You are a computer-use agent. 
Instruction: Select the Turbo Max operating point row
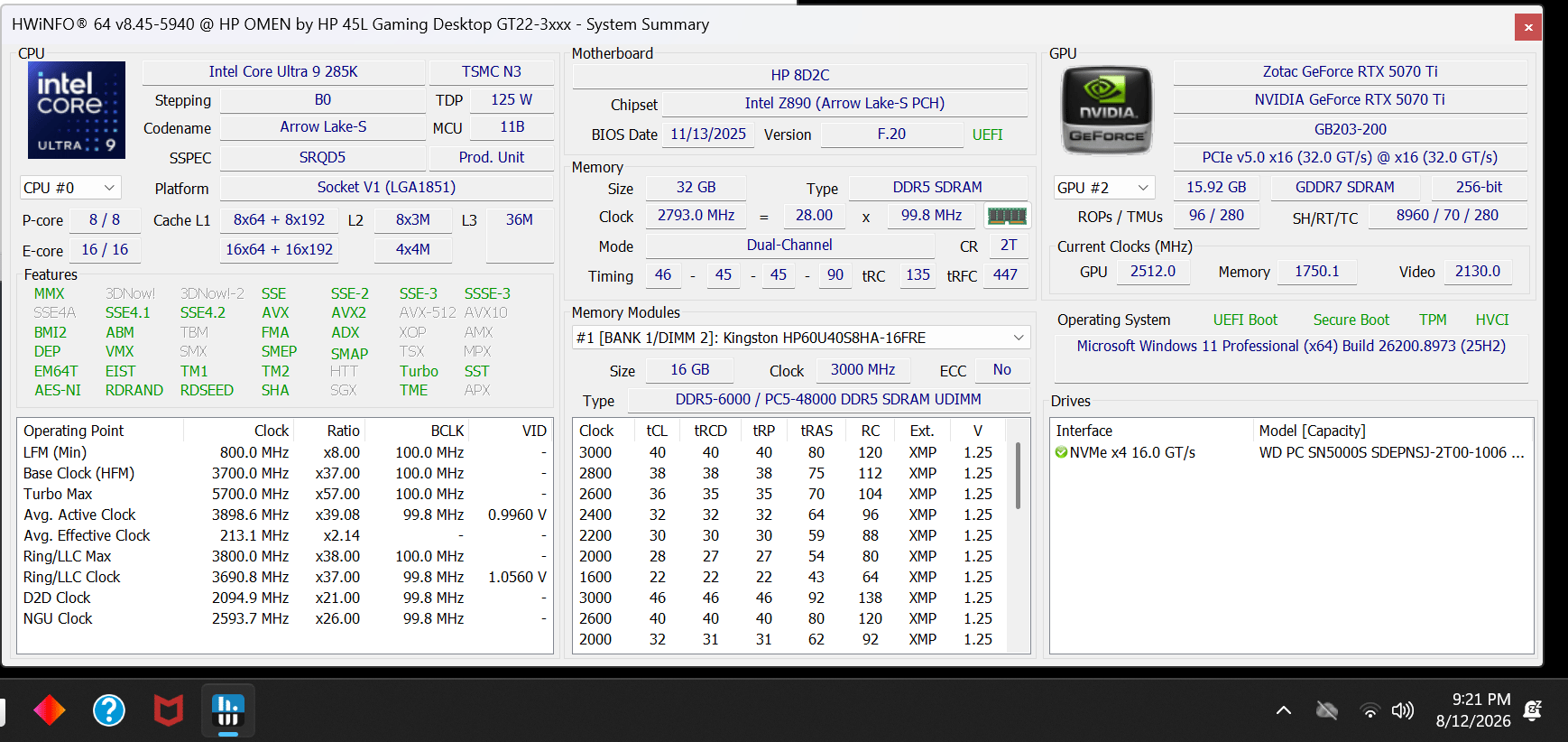pyautogui.click(x=285, y=494)
